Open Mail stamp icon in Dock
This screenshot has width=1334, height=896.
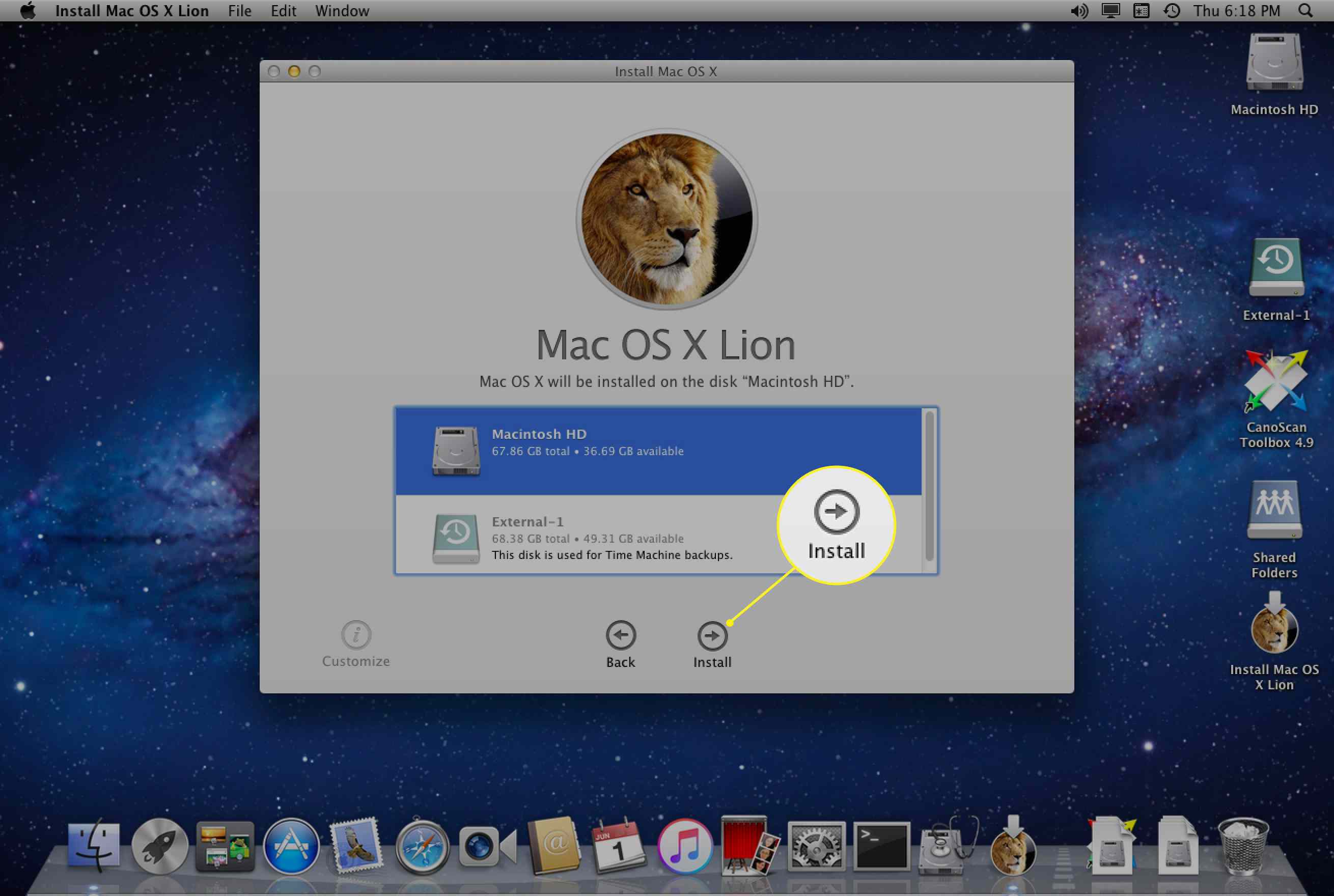(356, 846)
